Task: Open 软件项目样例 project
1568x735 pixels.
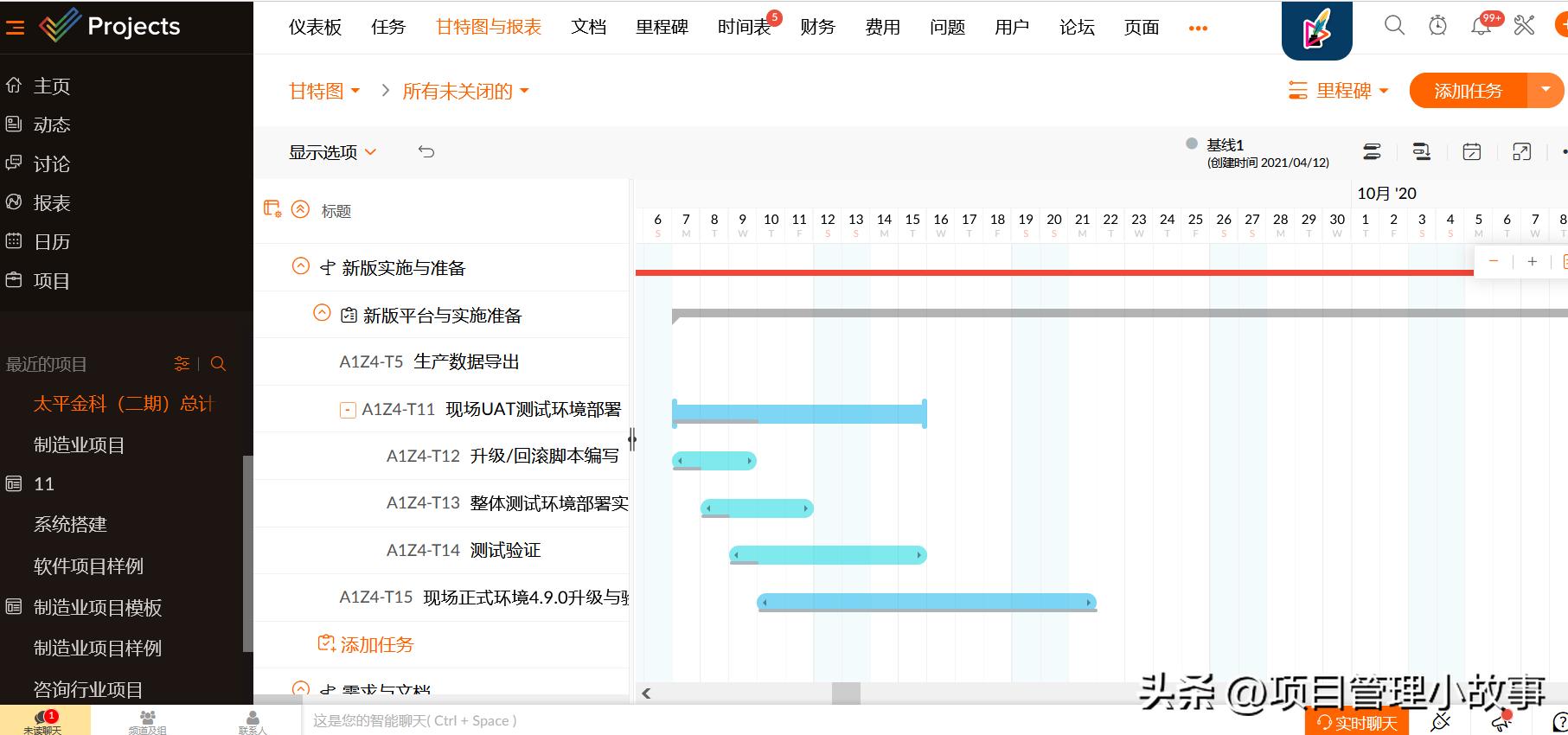Action: 88,566
